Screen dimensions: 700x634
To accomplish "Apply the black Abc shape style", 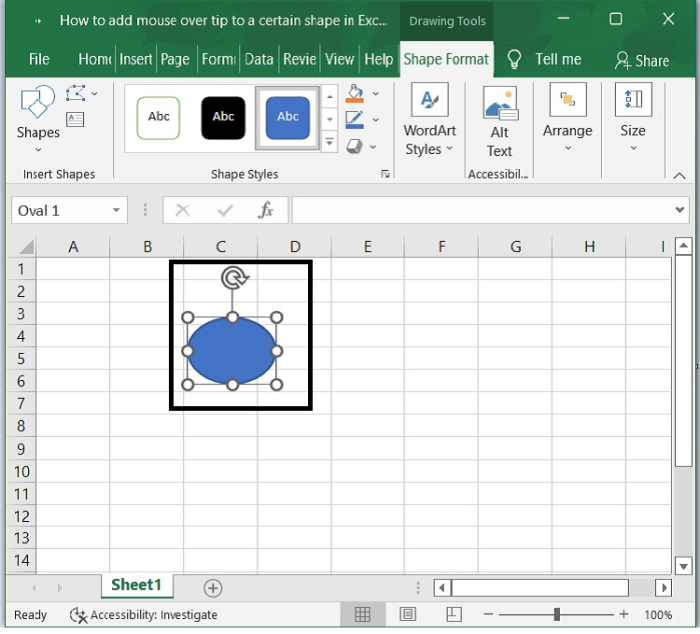I will click(223, 118).
